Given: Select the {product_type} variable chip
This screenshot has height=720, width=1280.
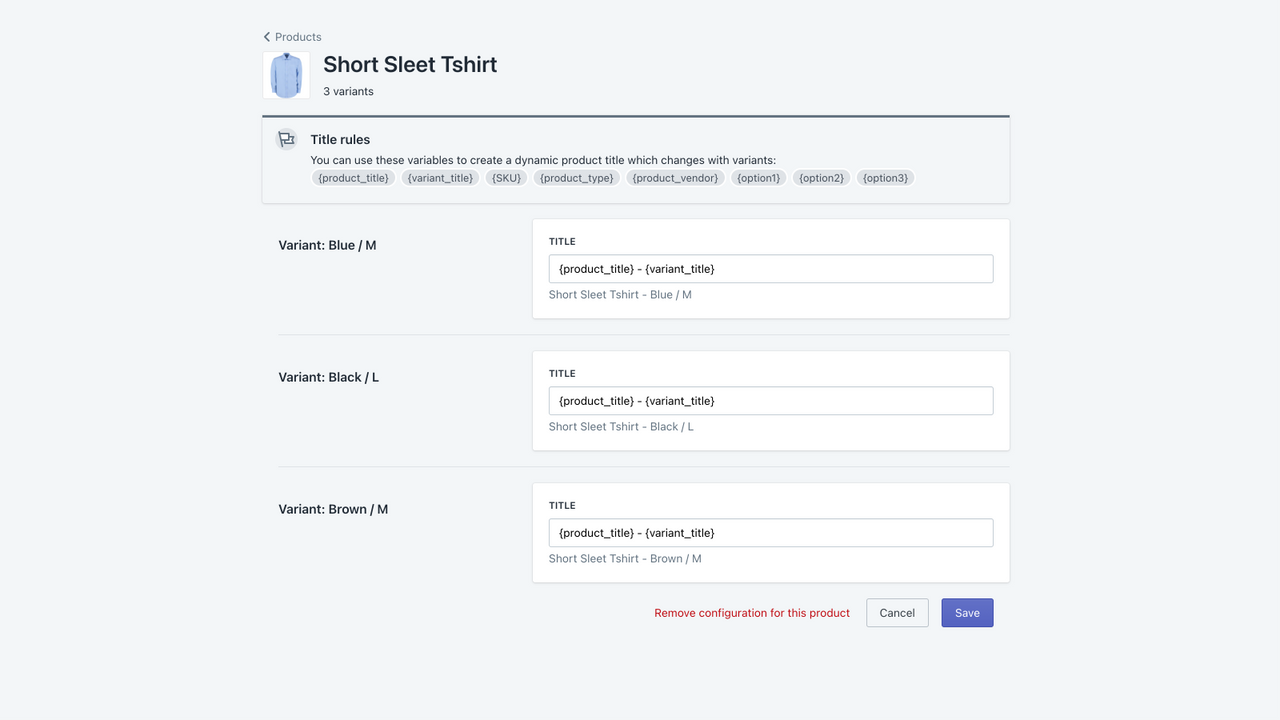Looking at the screenshot, I should [577, 178].
